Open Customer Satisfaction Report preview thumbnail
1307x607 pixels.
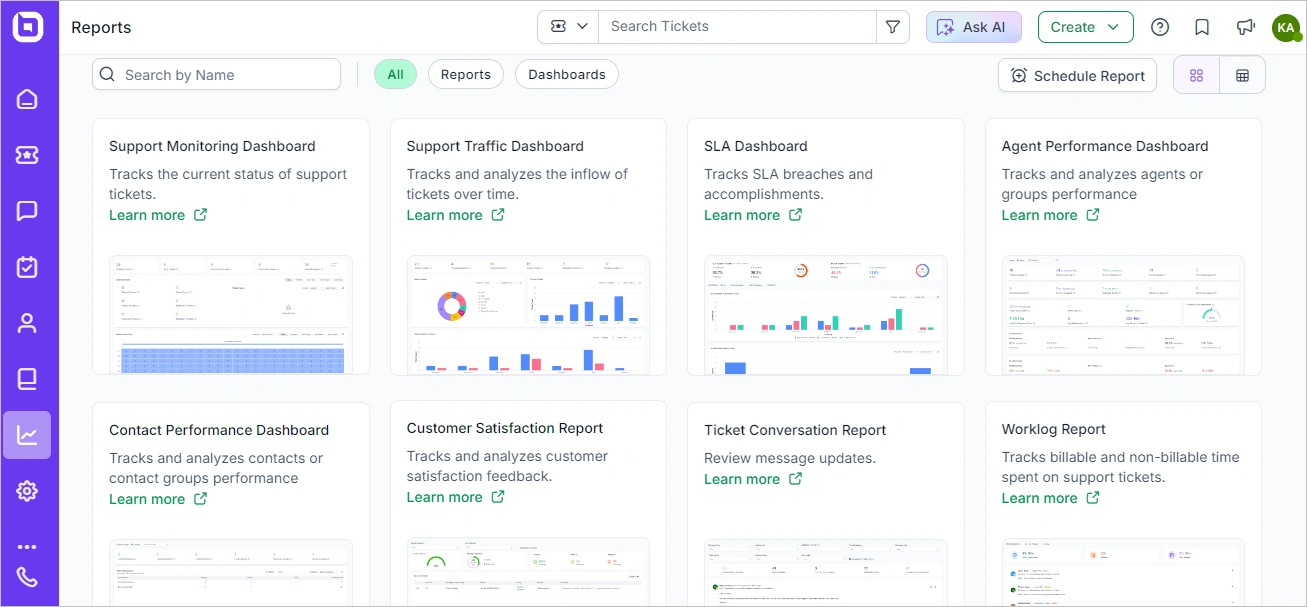click(528, 572)
